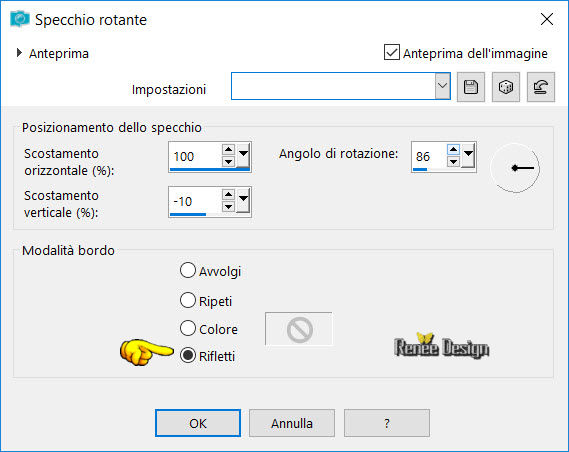
Task: Click the reset to default arrow icon
Action: pyautogui.click(x=541, y=87)
